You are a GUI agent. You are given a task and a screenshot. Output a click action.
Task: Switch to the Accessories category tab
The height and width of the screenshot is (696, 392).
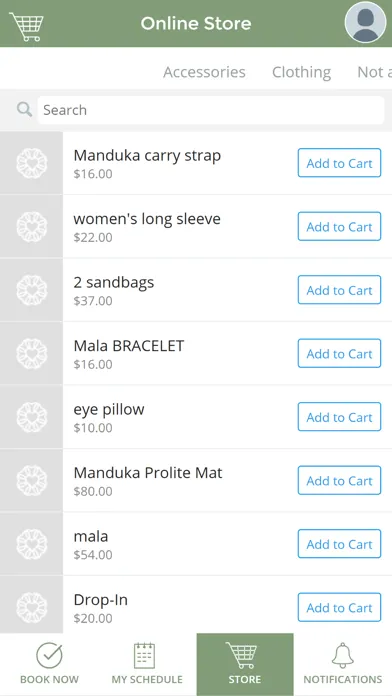pos(204,72)
